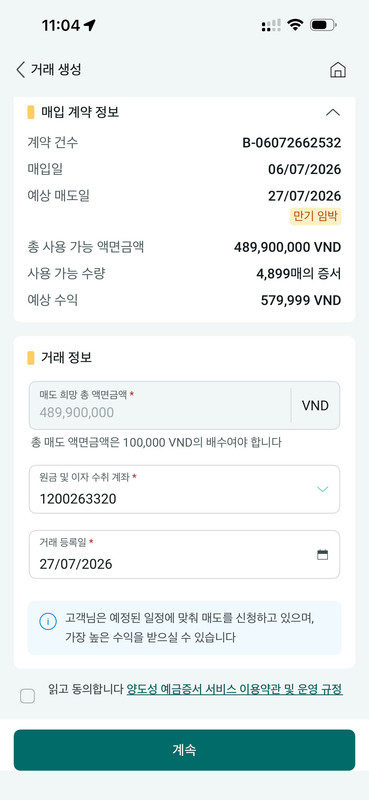Tap the Wi-Fi status icon
369x800 pixels.
click(295, 25)
